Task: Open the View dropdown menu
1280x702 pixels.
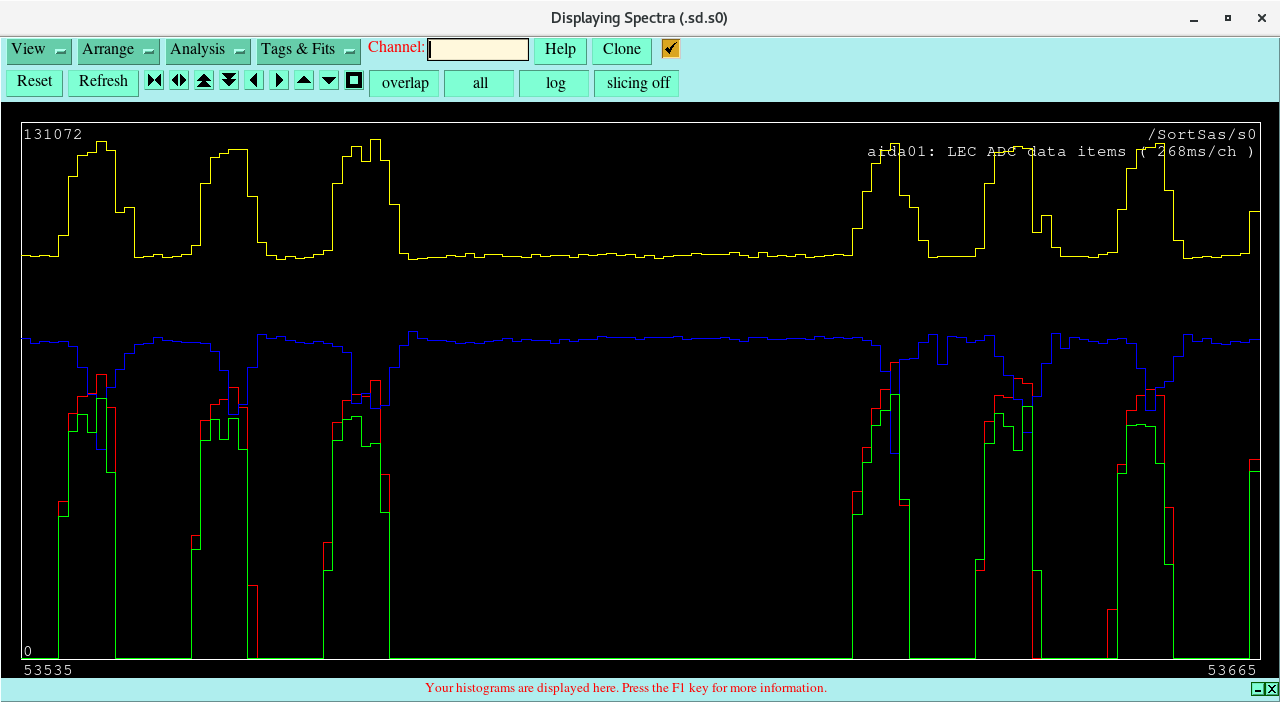Action: [x=39, y=50]
